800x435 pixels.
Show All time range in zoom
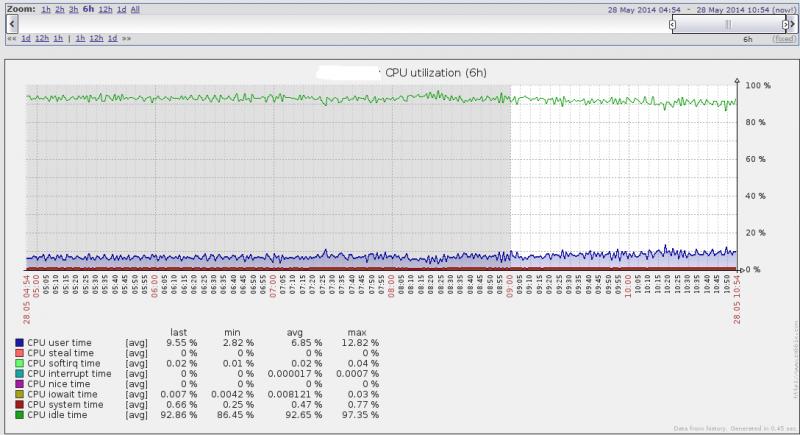pyautogui.click(x=135, y=9)
